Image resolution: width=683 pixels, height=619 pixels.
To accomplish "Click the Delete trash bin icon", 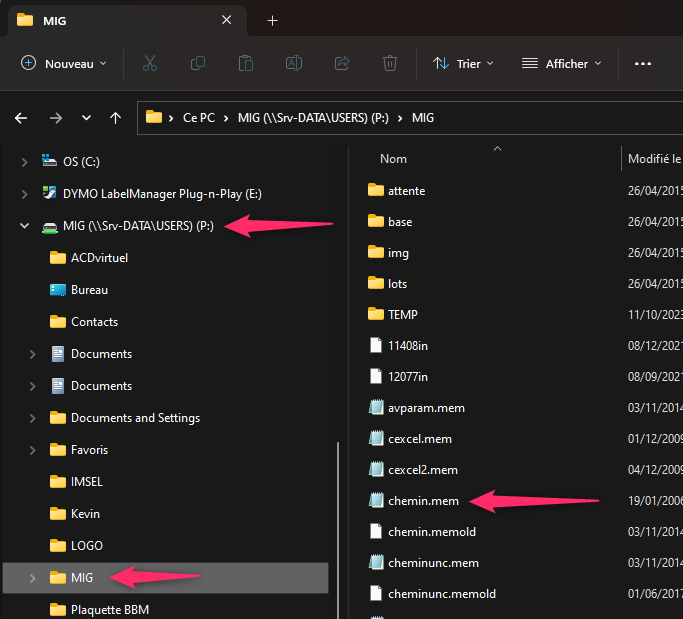I will click(390, 63).
